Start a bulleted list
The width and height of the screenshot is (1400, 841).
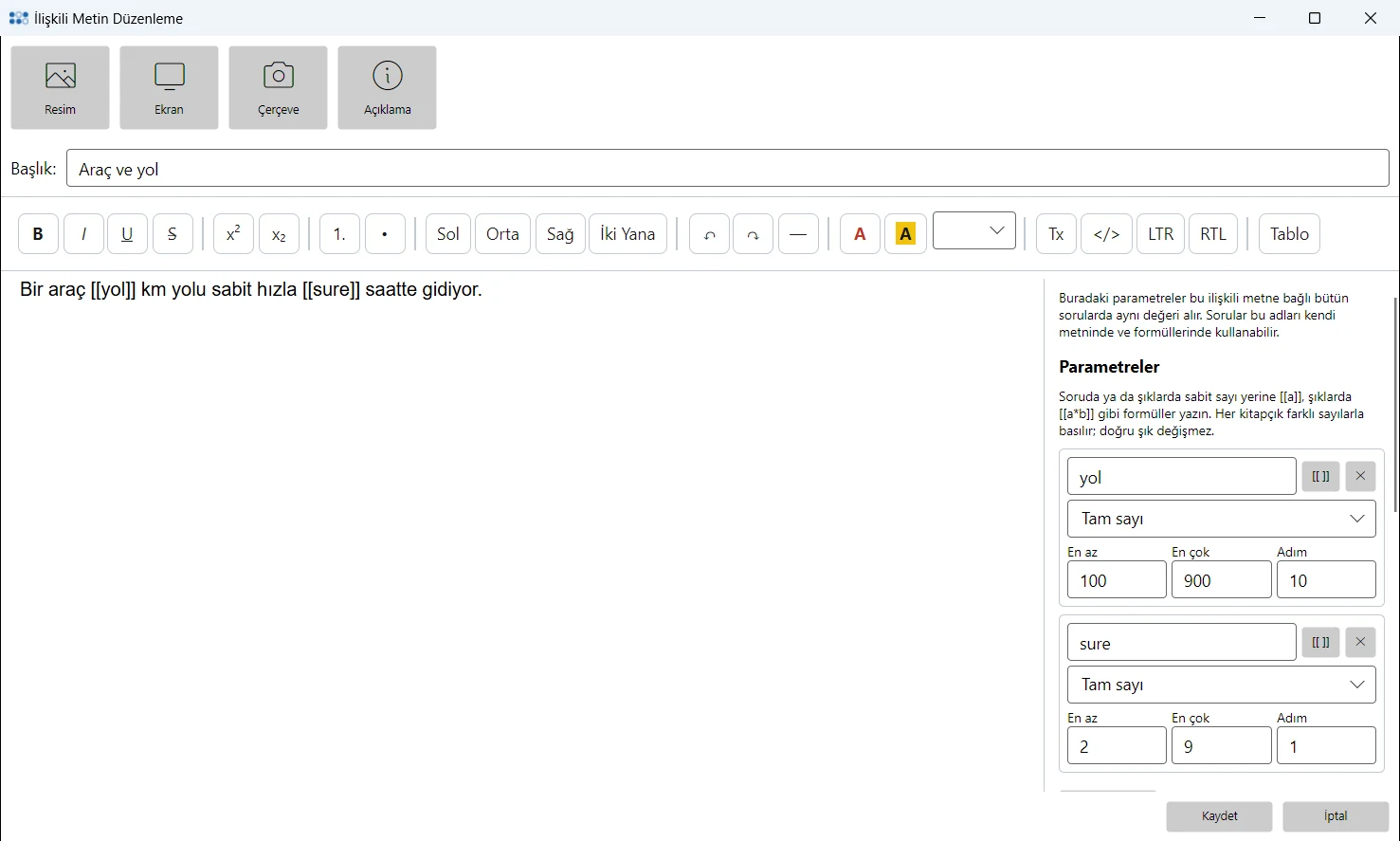click(385, 234)
